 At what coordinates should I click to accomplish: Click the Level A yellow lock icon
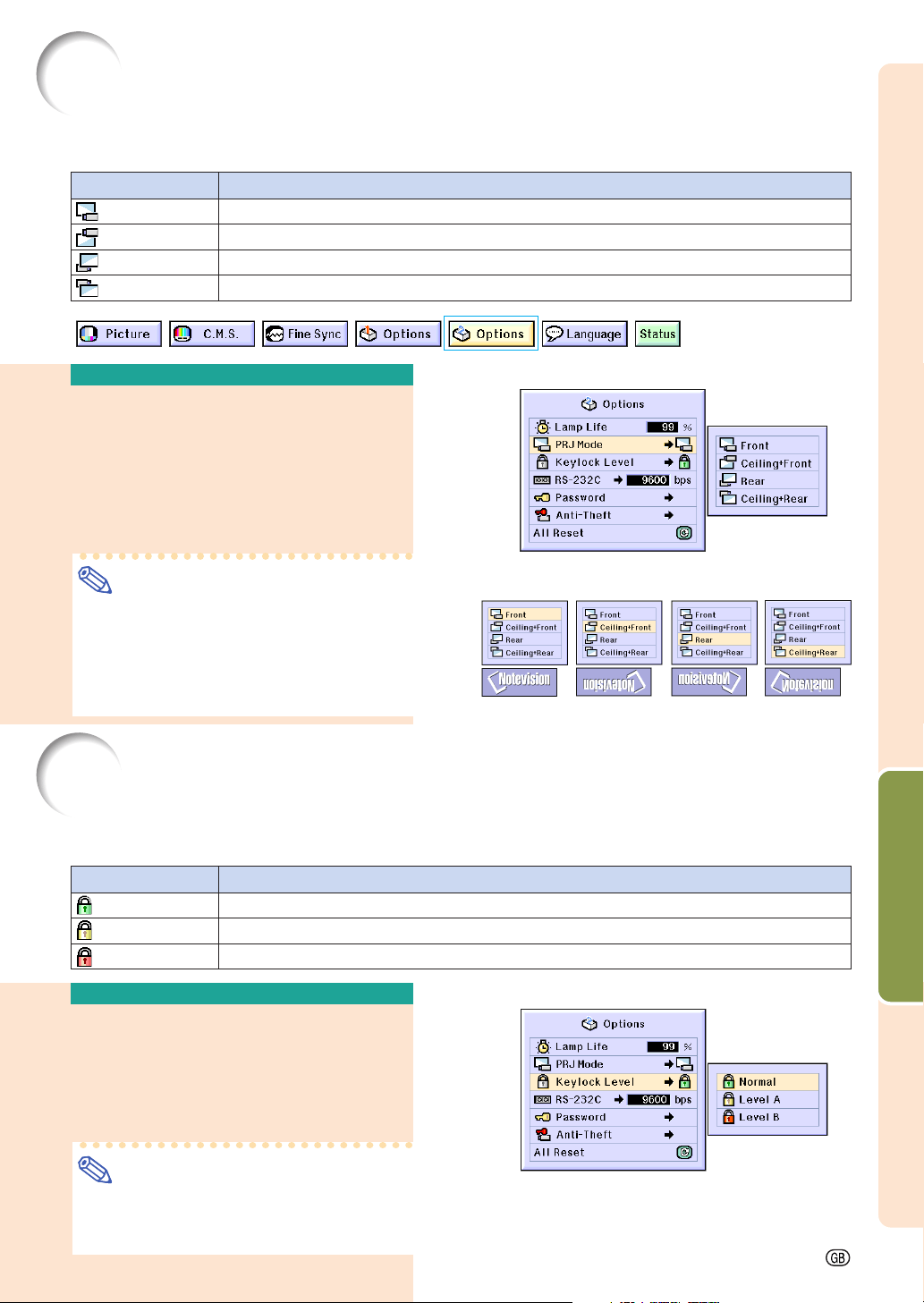[x=729, y=1099]
